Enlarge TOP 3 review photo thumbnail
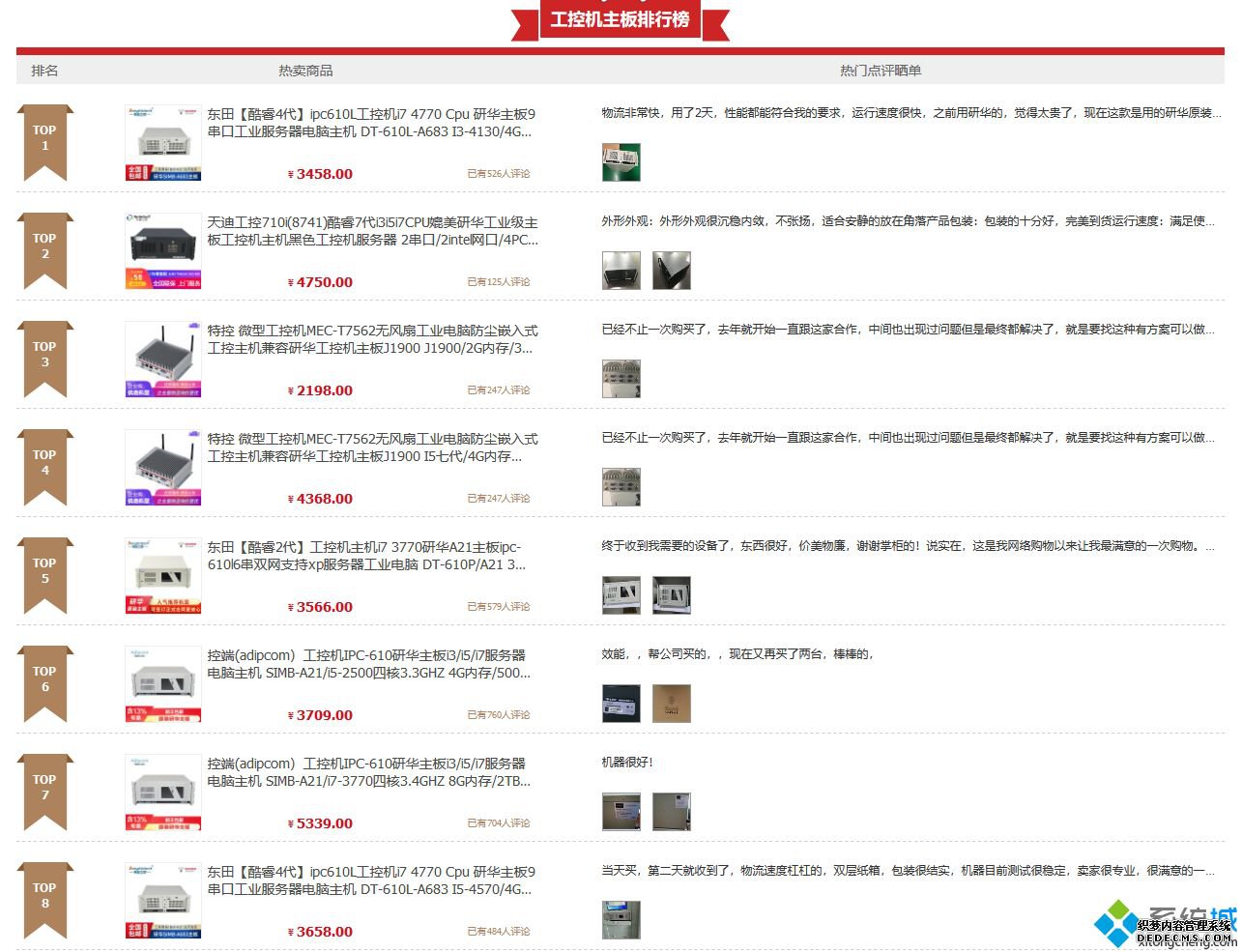1242x952 pixels. (621, 379)
